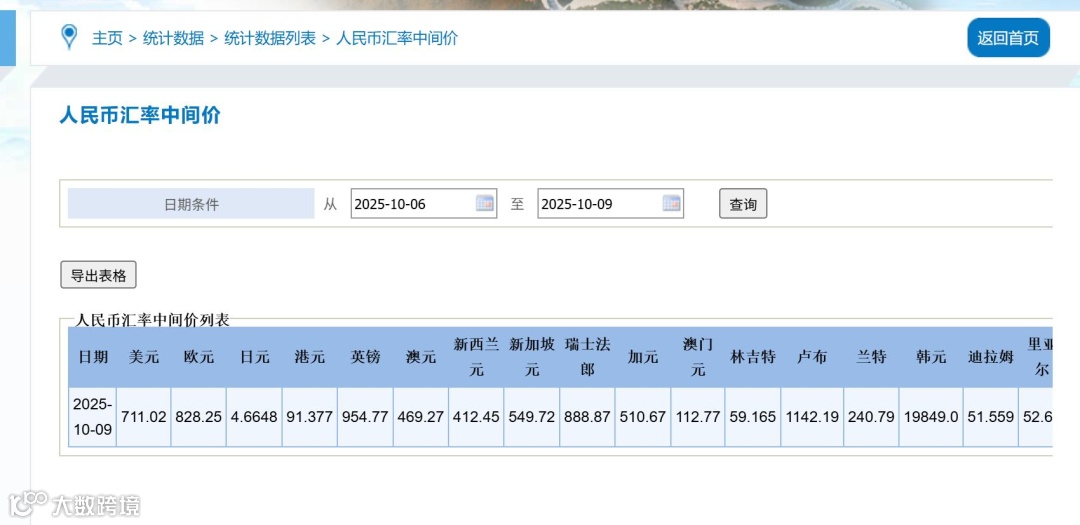Select the CAD value 510.67
The image size is (1080, 525).
643,417
